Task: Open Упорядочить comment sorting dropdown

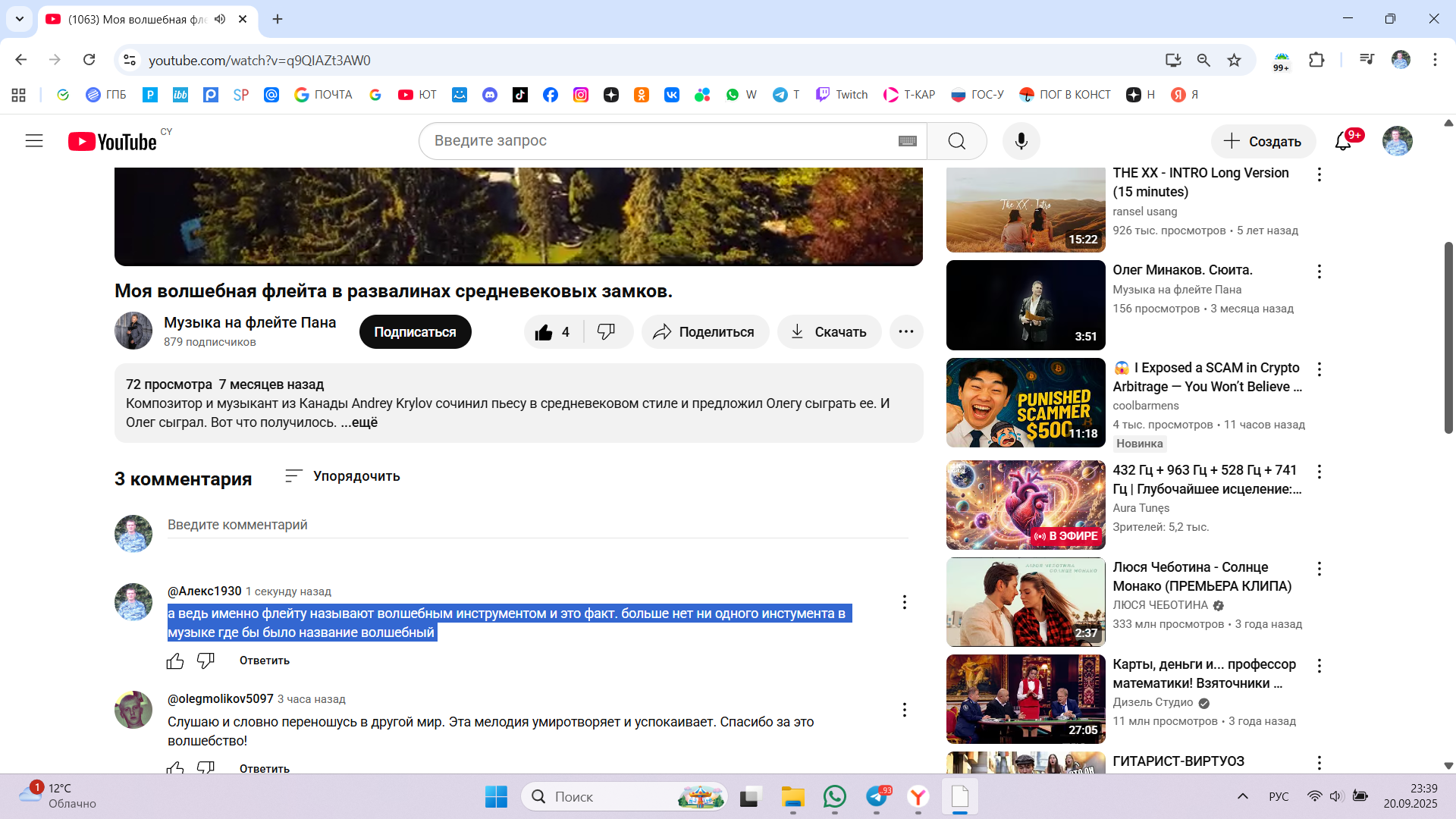Action: click(342, 476)
